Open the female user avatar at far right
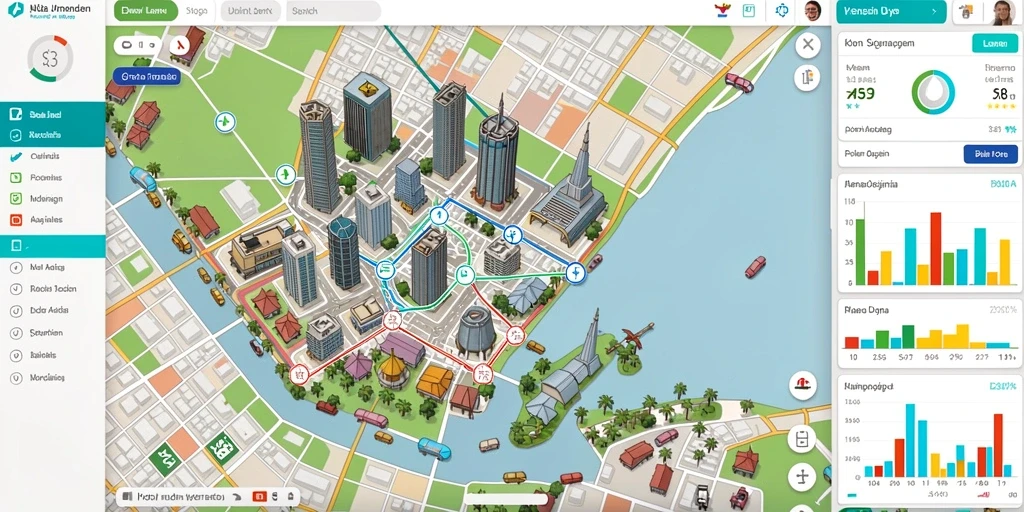Viewport: 1024px width, 512px height. (x=1001, y=12)
